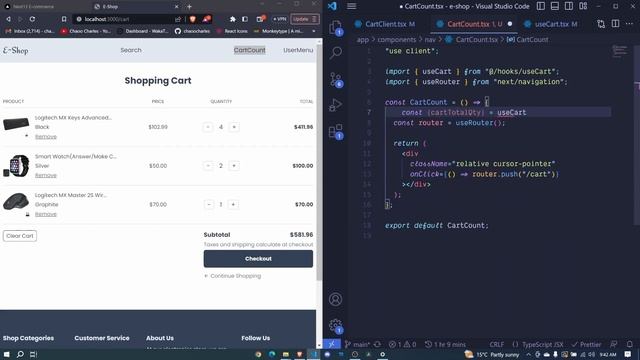Open the VS Code Accounts menu
Viewport: 640px width, 360px height.
[336, 299]
